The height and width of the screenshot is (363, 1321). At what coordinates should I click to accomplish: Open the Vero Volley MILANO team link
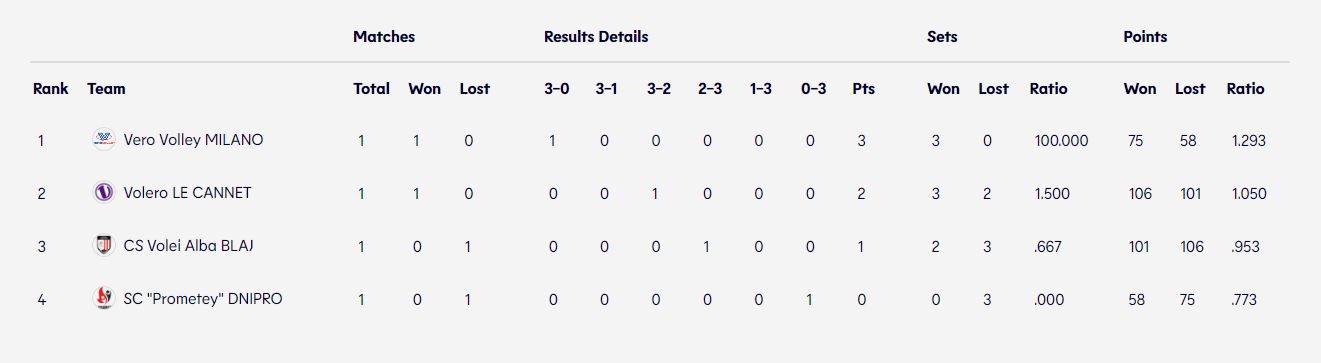[193, 140]
